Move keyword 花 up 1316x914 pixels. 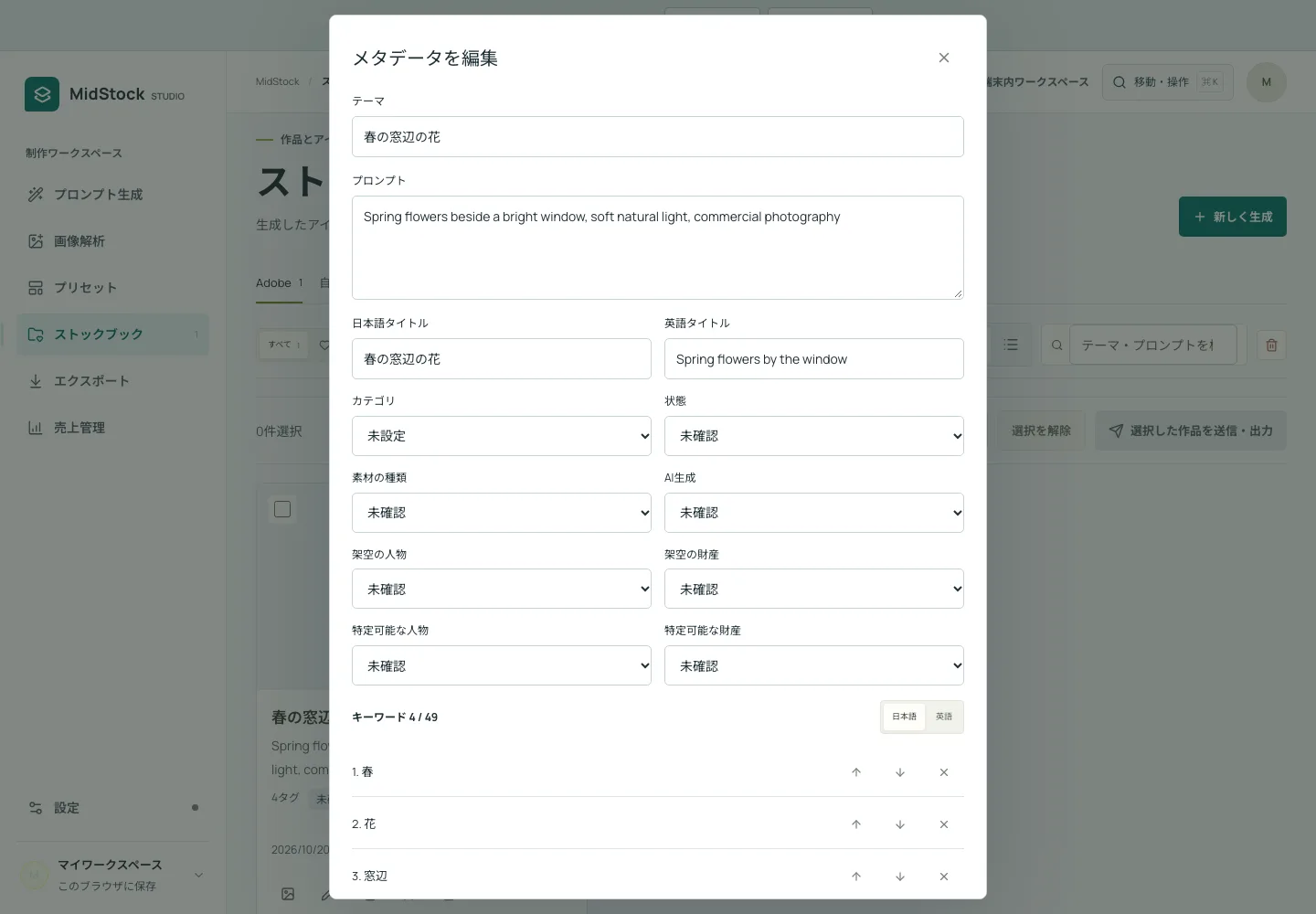pos(856,824)
